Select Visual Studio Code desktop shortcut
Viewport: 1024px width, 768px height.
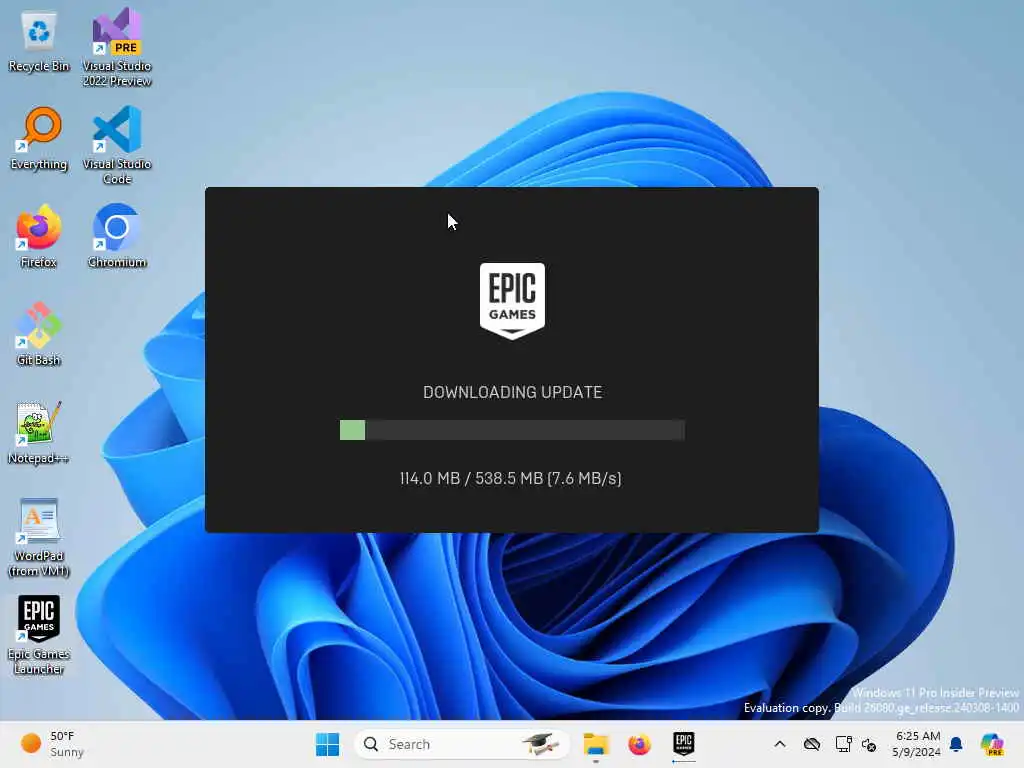117,145
